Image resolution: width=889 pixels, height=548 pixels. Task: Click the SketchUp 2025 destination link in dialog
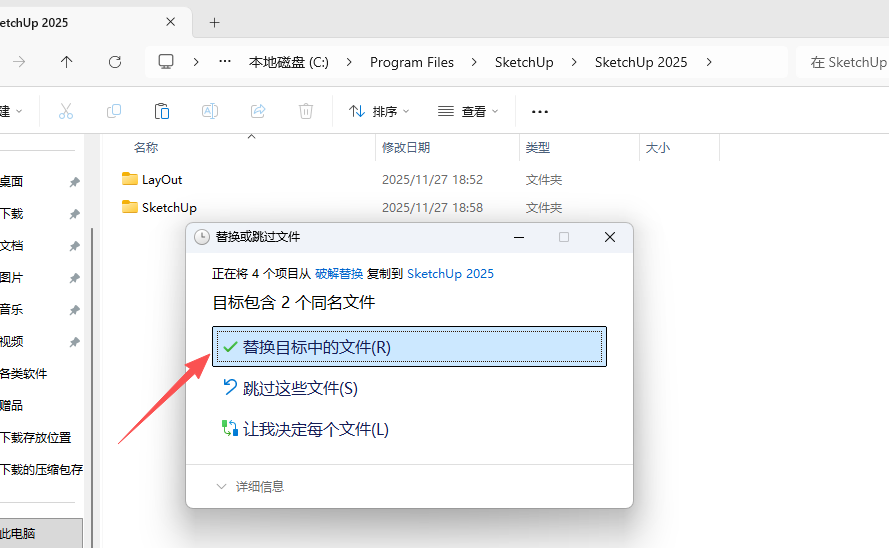pyautogui.click(x=450, y=274)
